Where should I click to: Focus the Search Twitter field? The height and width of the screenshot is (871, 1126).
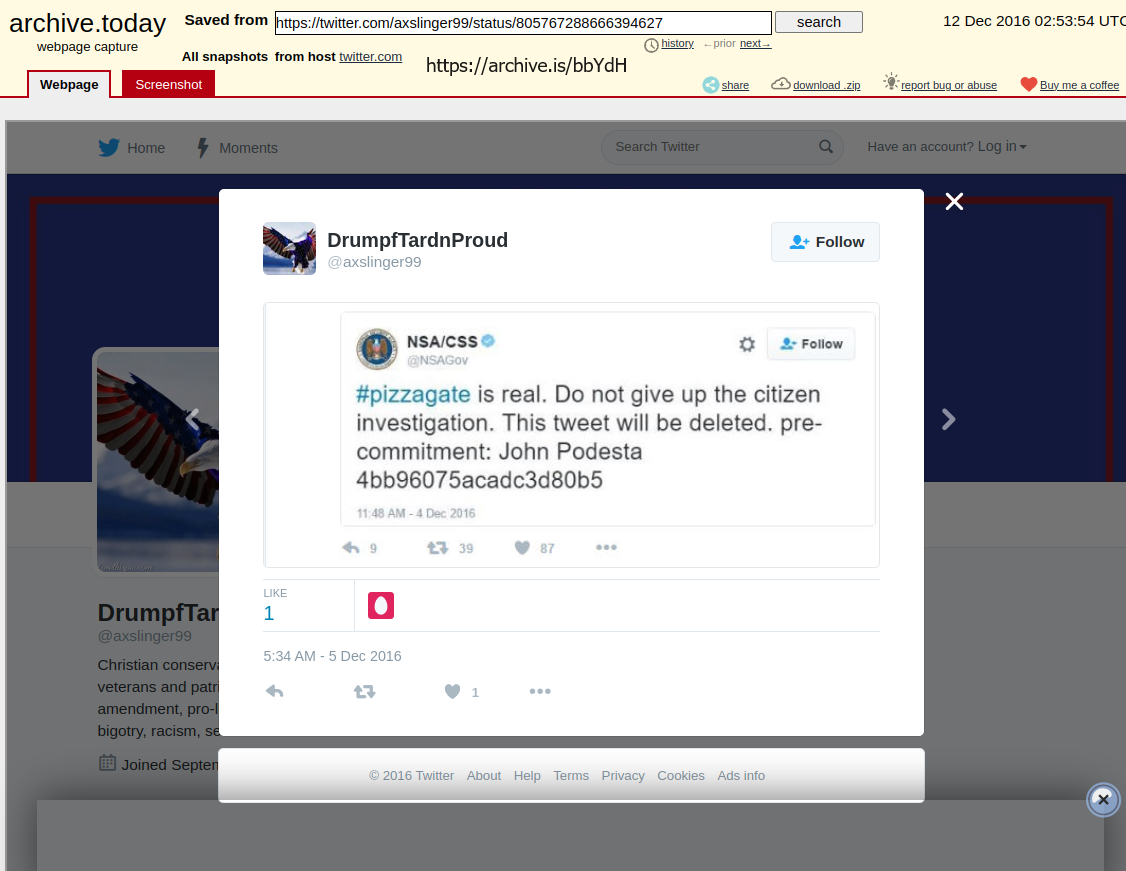[x=722, y=146]
